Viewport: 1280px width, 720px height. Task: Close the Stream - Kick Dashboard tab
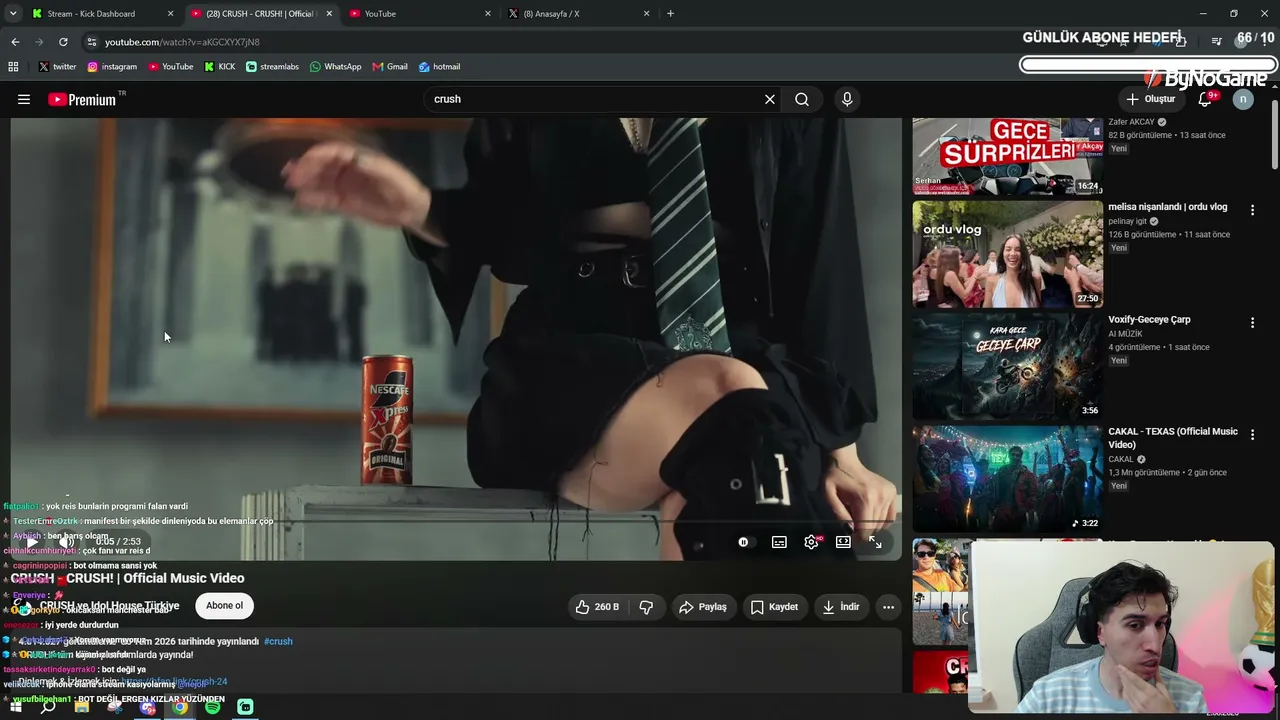[170, 14]
